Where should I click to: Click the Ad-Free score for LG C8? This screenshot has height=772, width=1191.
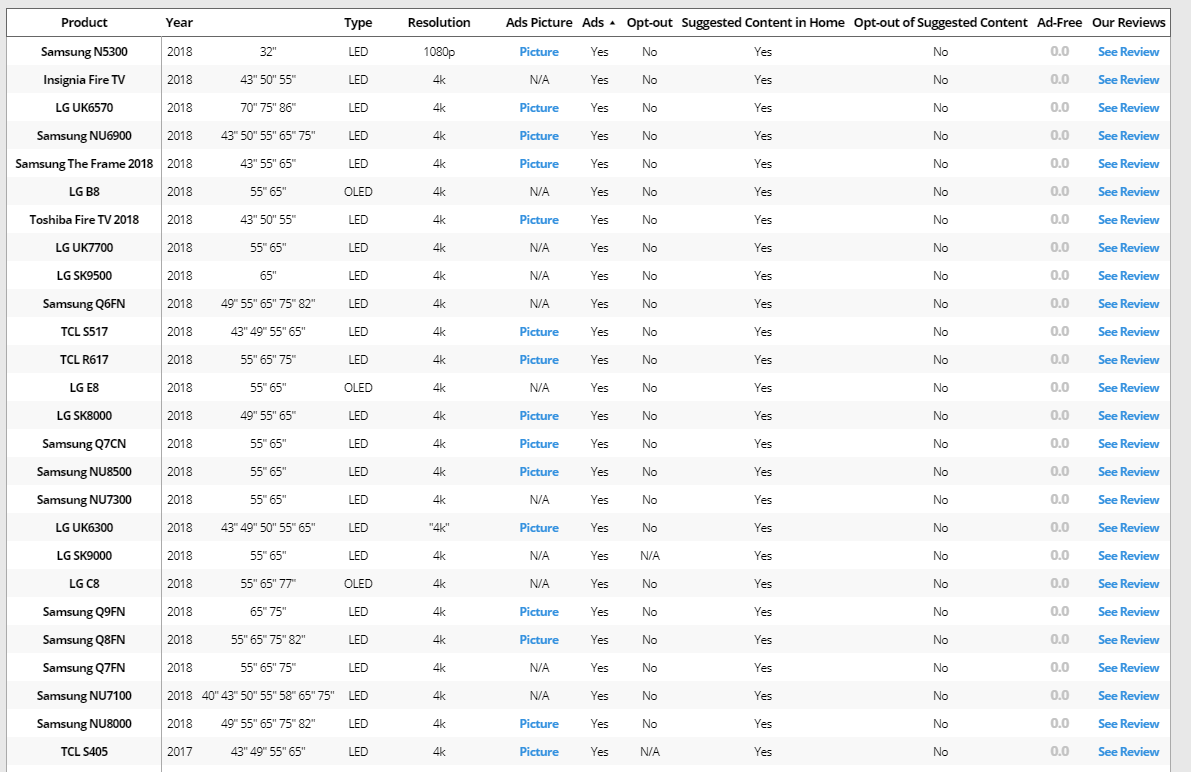(x=1059, y=584)
